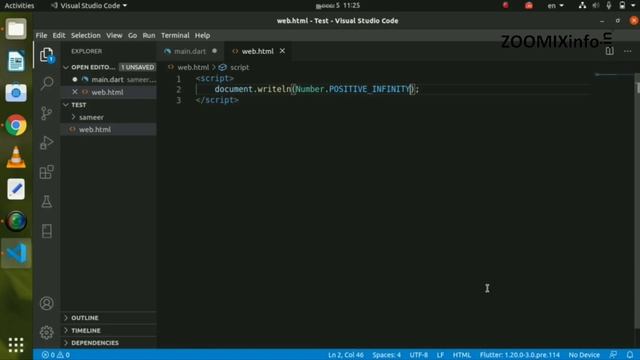Open the editor More Actions ellipsis

click(x=628, y=51)
